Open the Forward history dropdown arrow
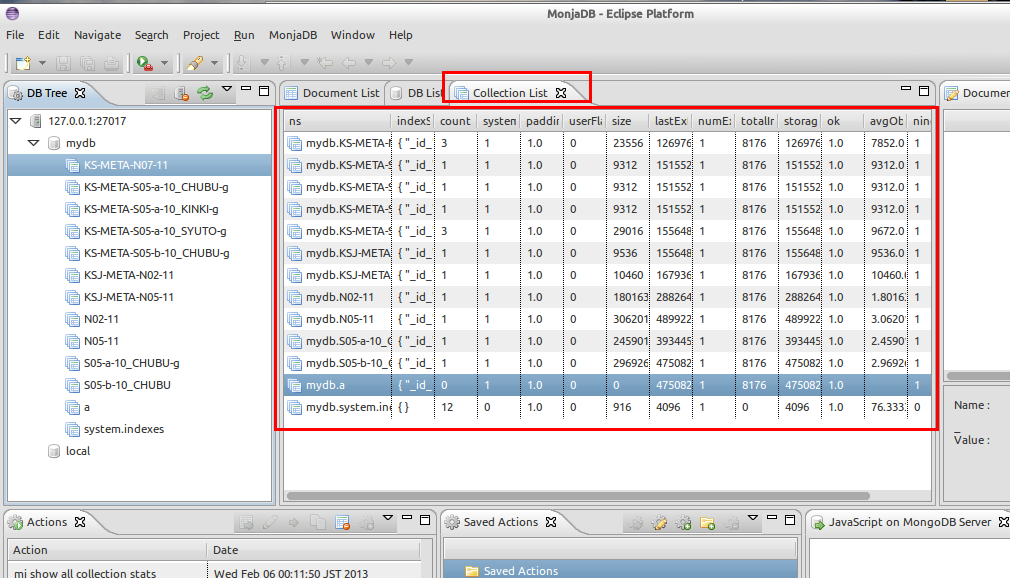This screenshot has height=578, width=1010. (408, 63)
